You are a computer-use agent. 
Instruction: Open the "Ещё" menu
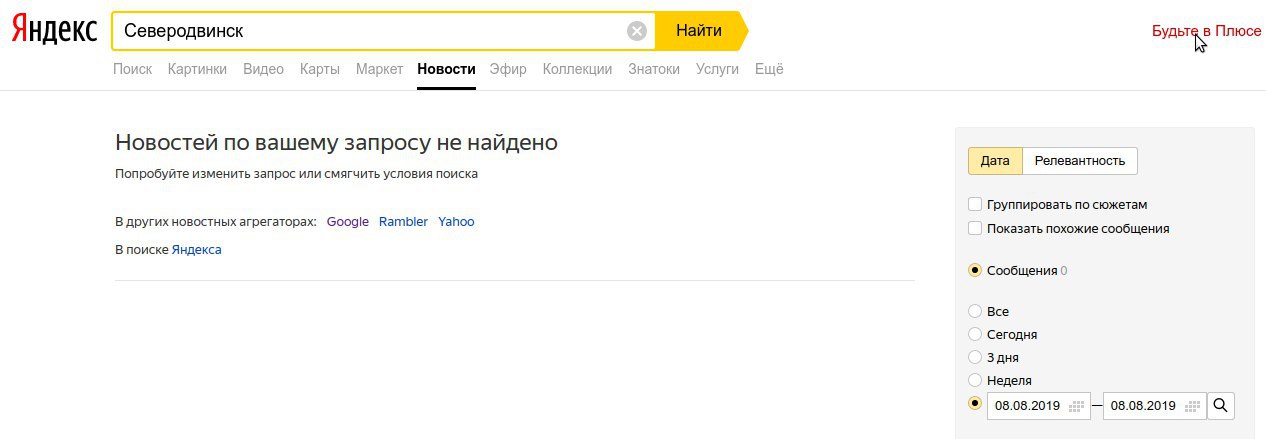coord(769,69)
